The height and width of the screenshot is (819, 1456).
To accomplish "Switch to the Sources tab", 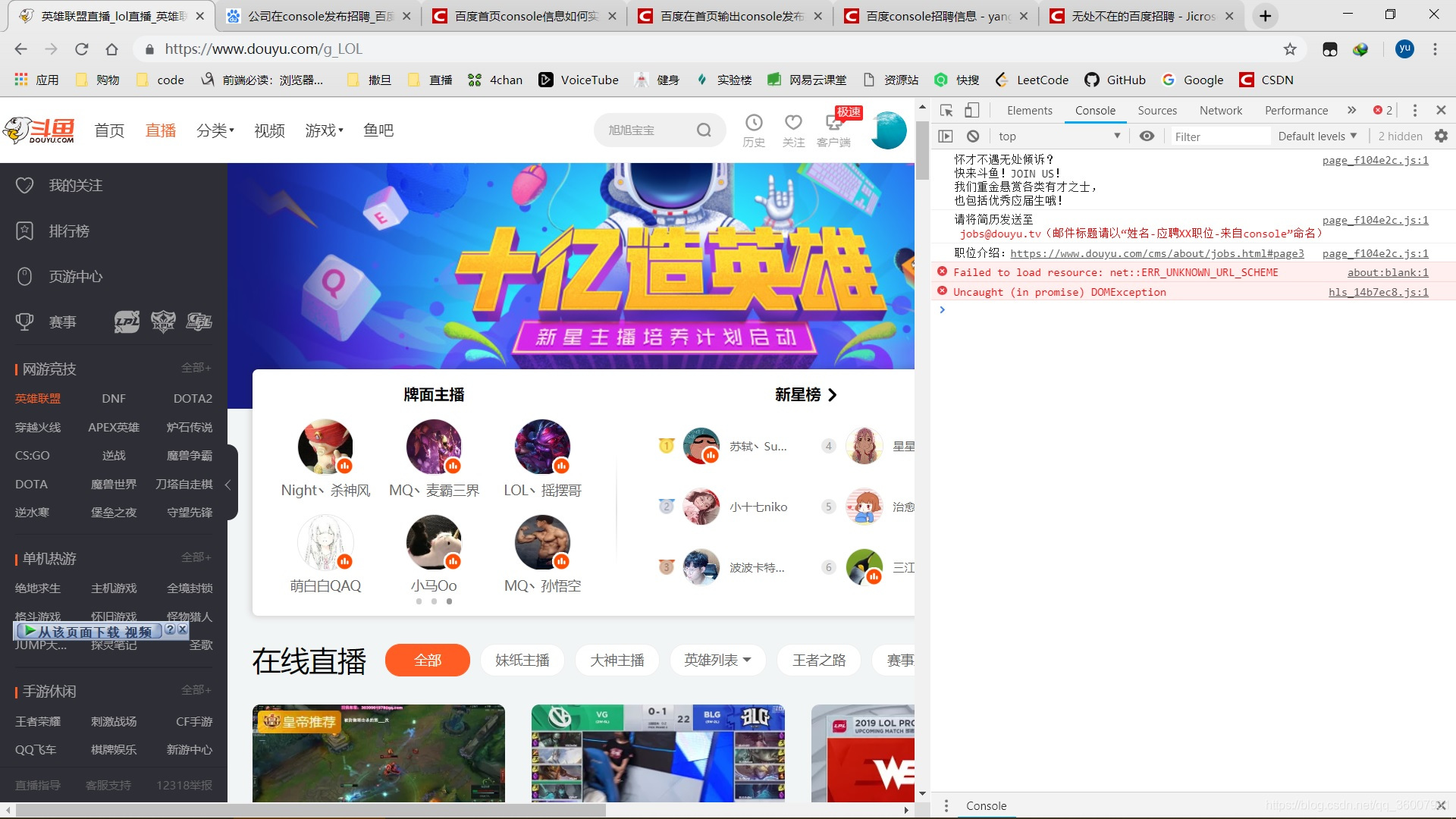I will coord(1157,111).
